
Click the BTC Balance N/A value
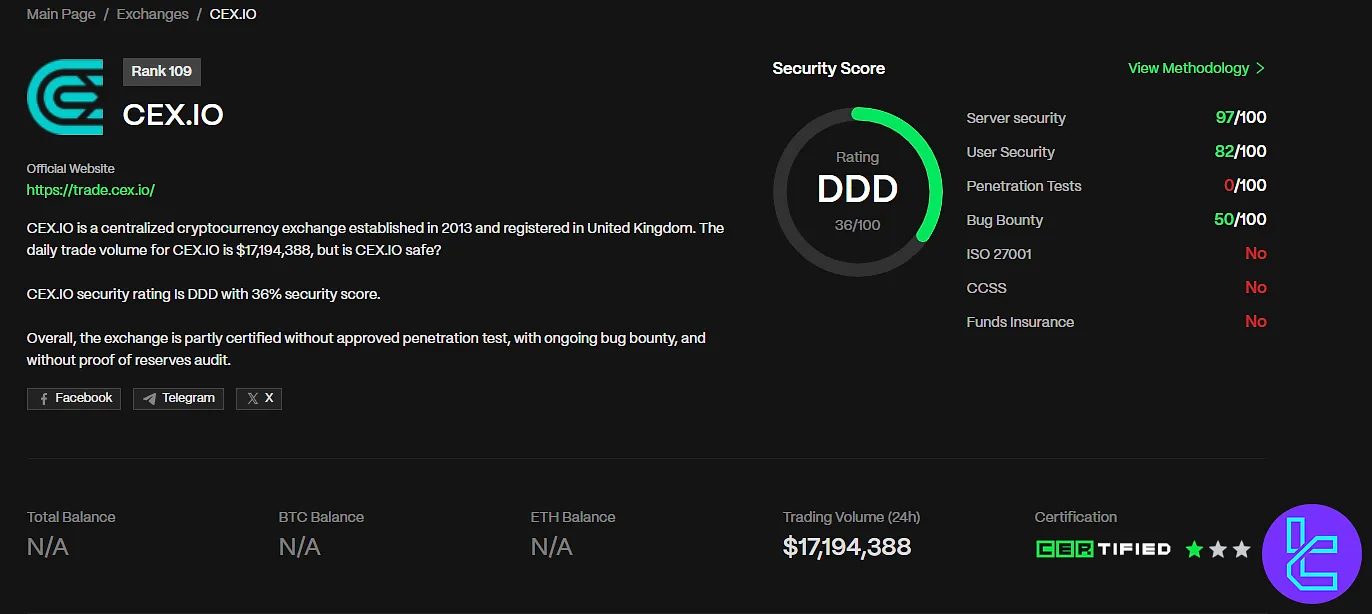[300, 547]
